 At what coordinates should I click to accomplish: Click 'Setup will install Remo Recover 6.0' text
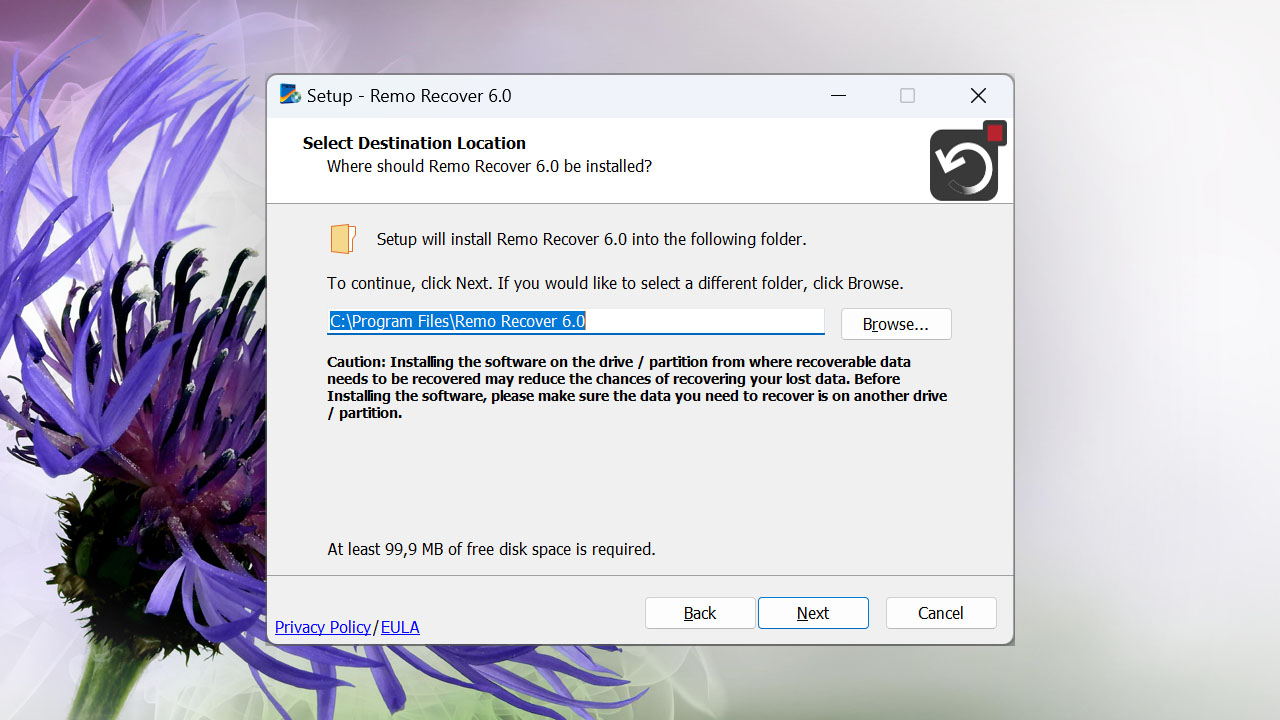pos(591,239)
